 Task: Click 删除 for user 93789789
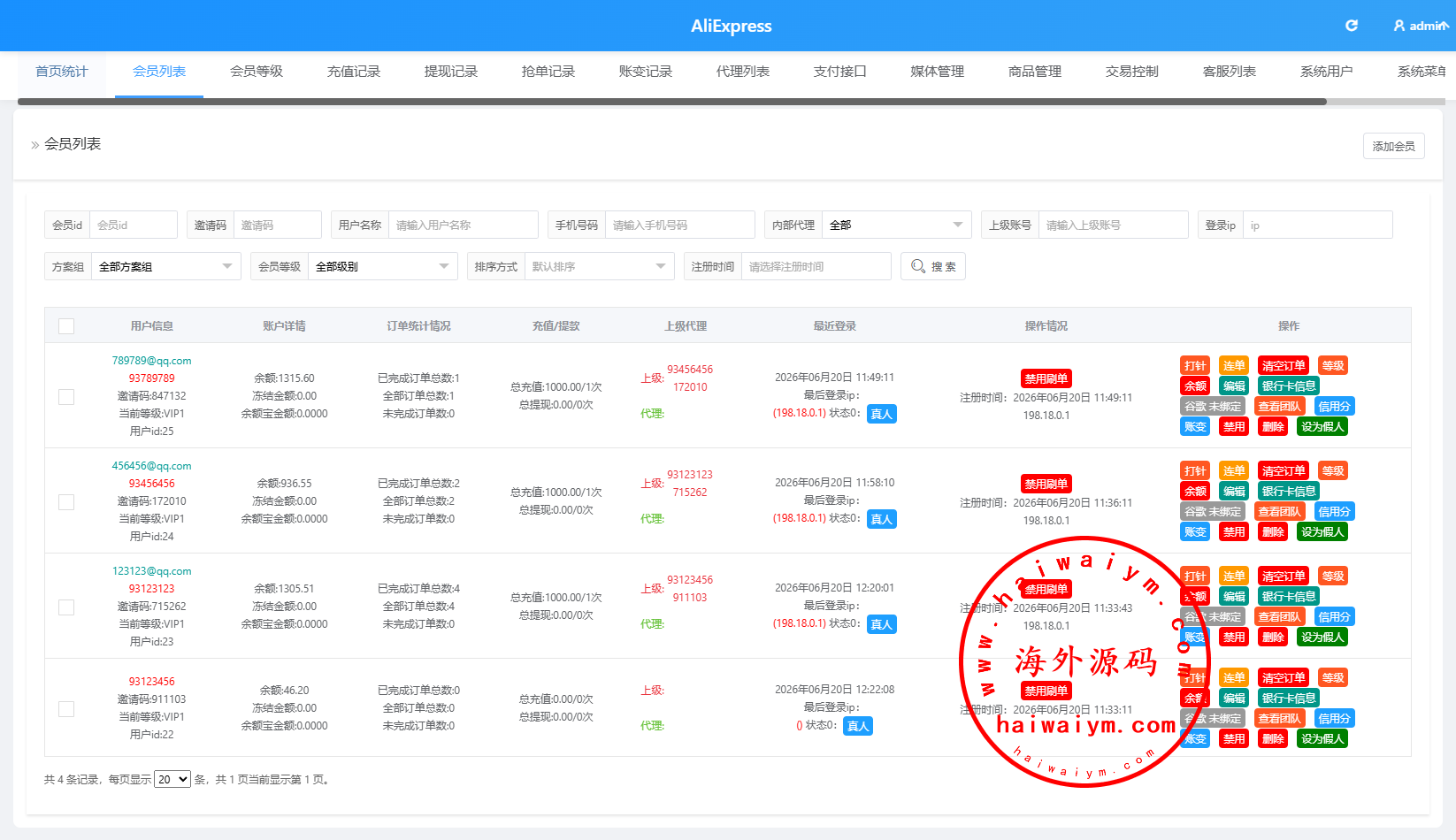point(1273,427)
